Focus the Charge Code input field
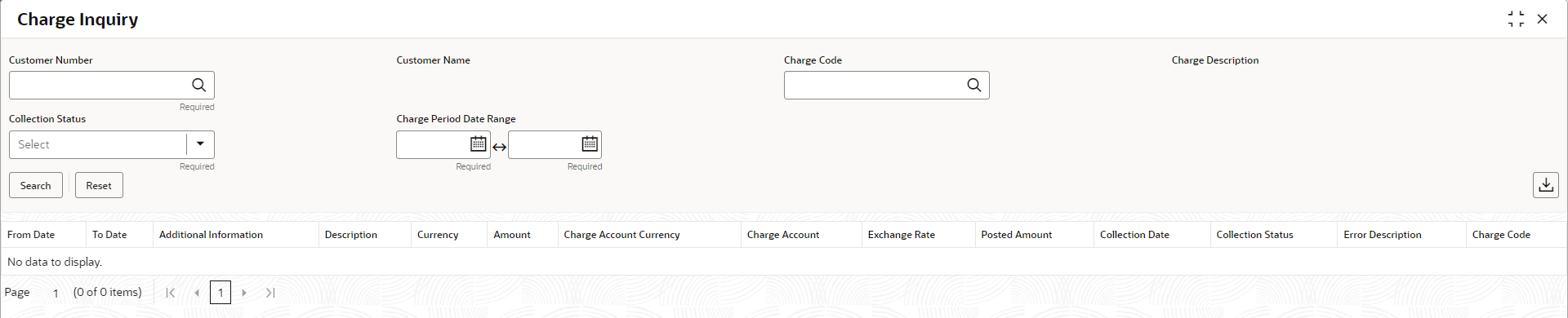Viewport: 1568px width, 318px height. pyautogui.click(x=873, y=85)
